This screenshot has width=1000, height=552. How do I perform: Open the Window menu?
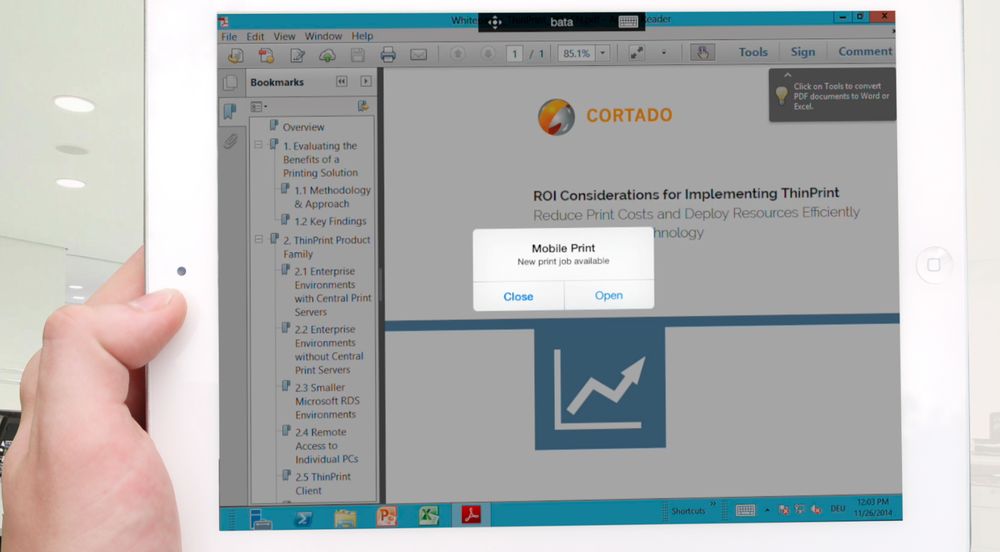click(x=323, y=36)
